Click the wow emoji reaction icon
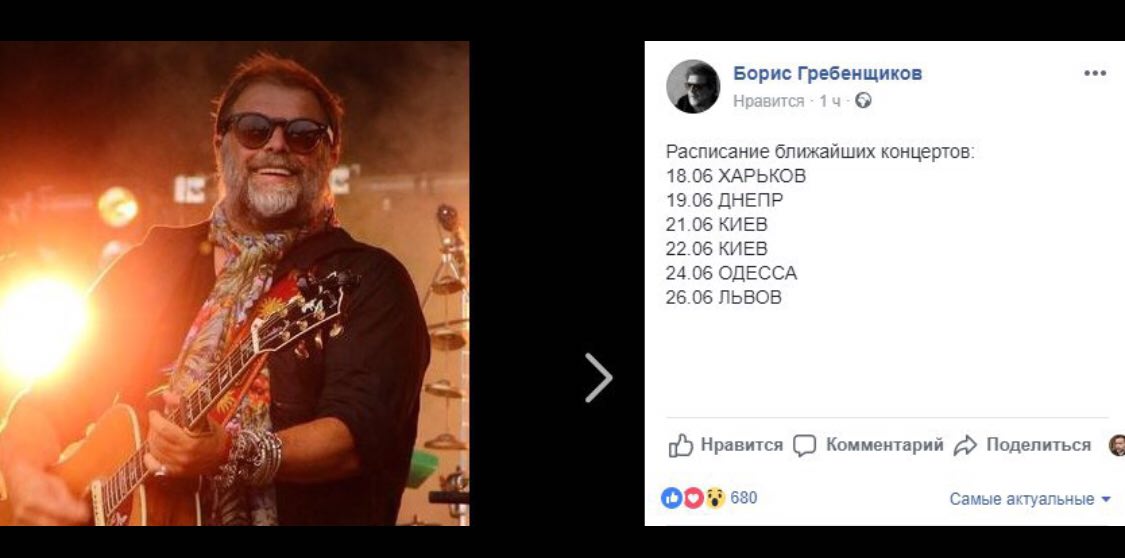This screenshot has width=1125, height=558. (715, 498)
